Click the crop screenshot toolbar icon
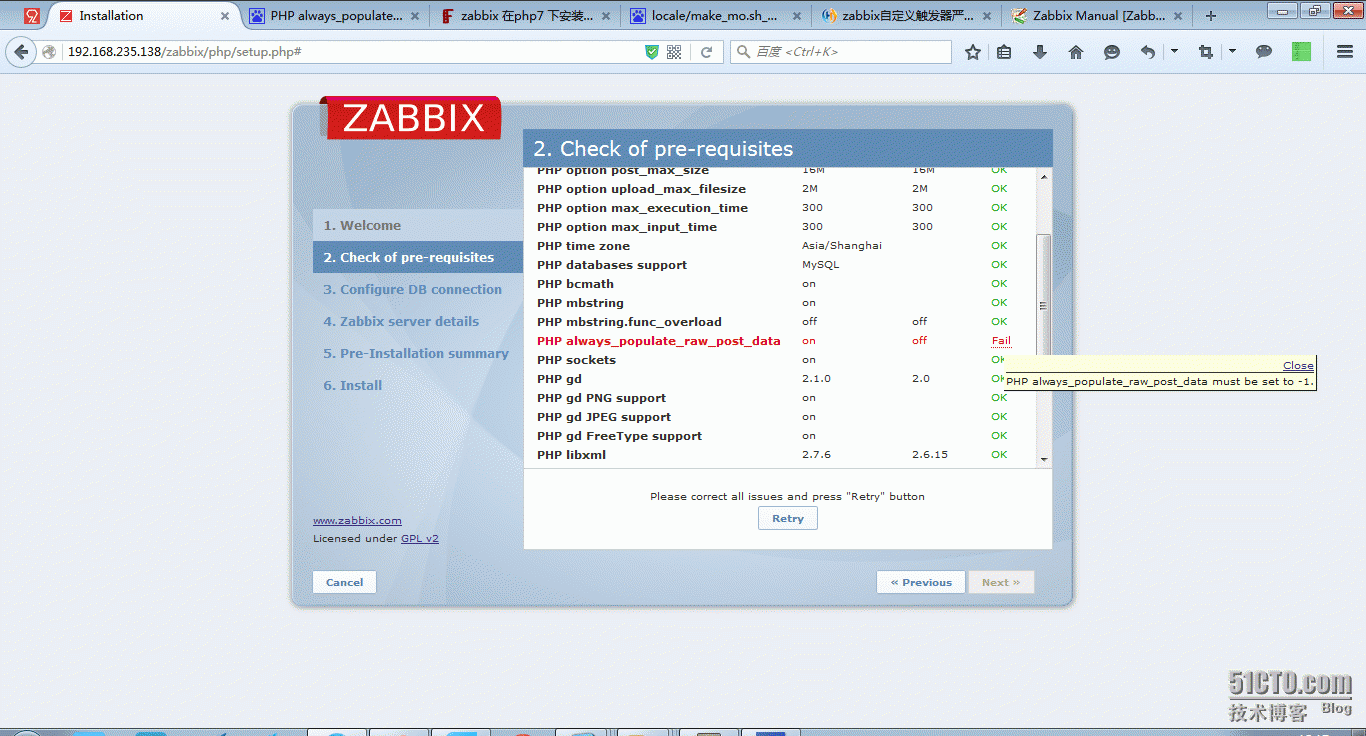 [x=1206, y=52]
